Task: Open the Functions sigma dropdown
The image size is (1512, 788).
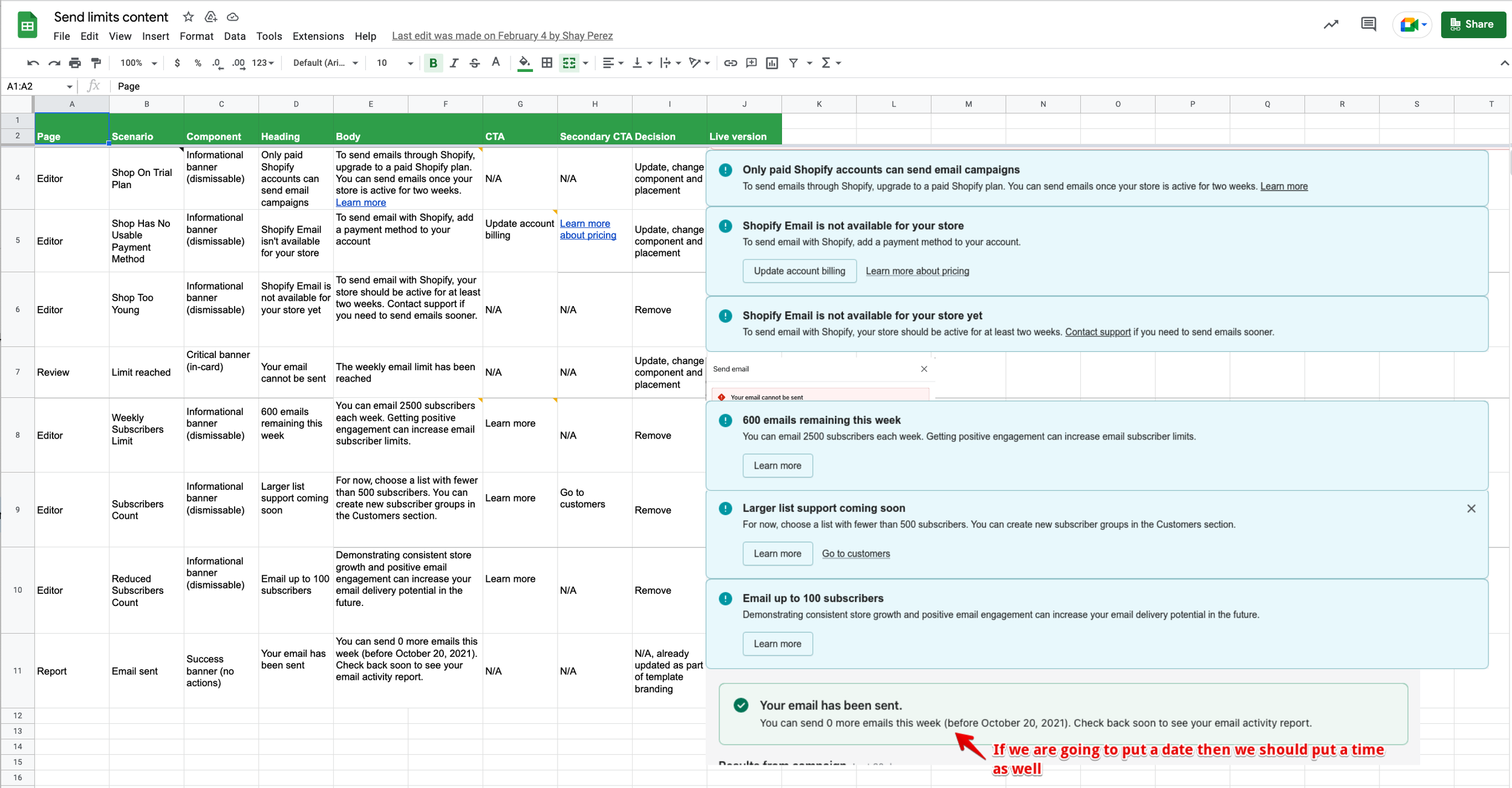Action: [831, 63]
